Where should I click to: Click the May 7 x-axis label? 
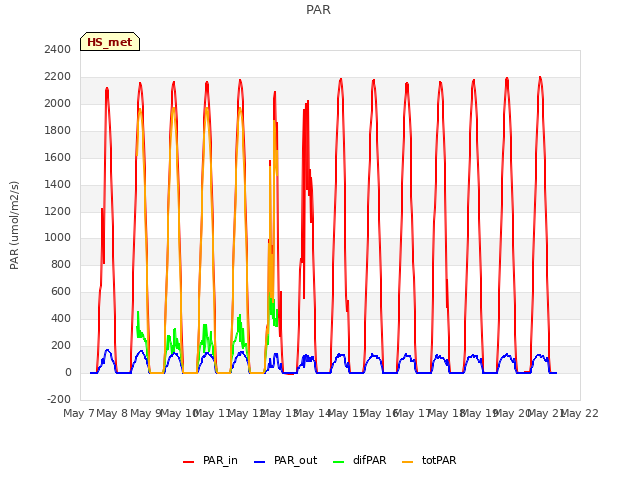point(79,413)
